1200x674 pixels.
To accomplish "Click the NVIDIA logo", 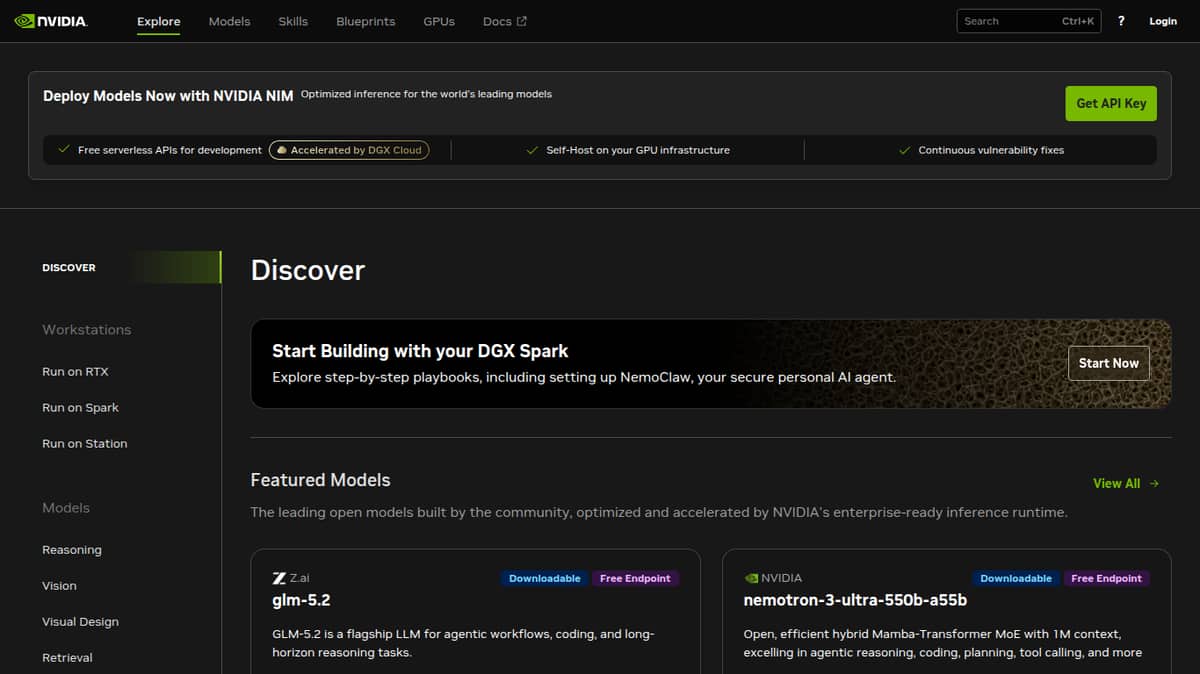I will [x=51, y=21].
